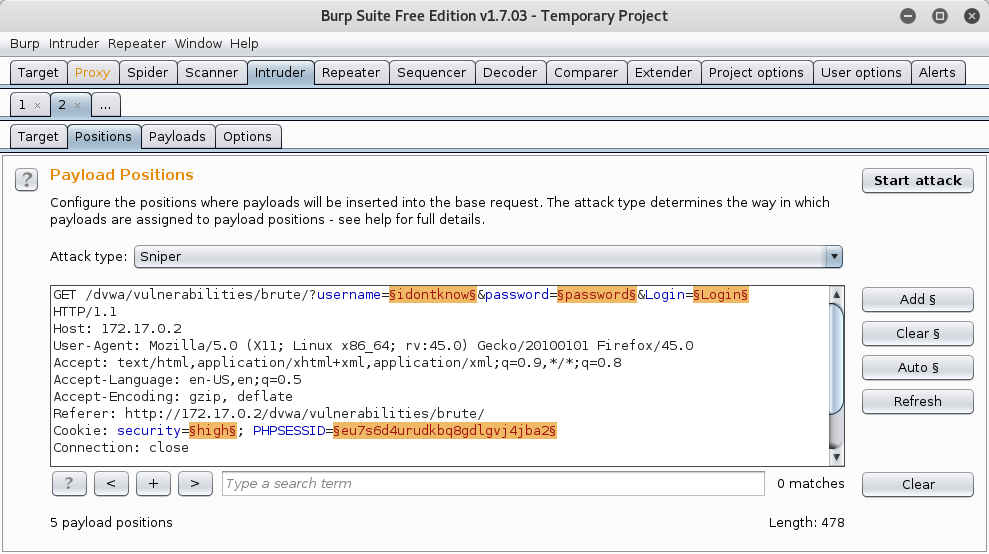Click the plus search options button
The width and height of the screenshot is (989, 554).
point(153,484)
